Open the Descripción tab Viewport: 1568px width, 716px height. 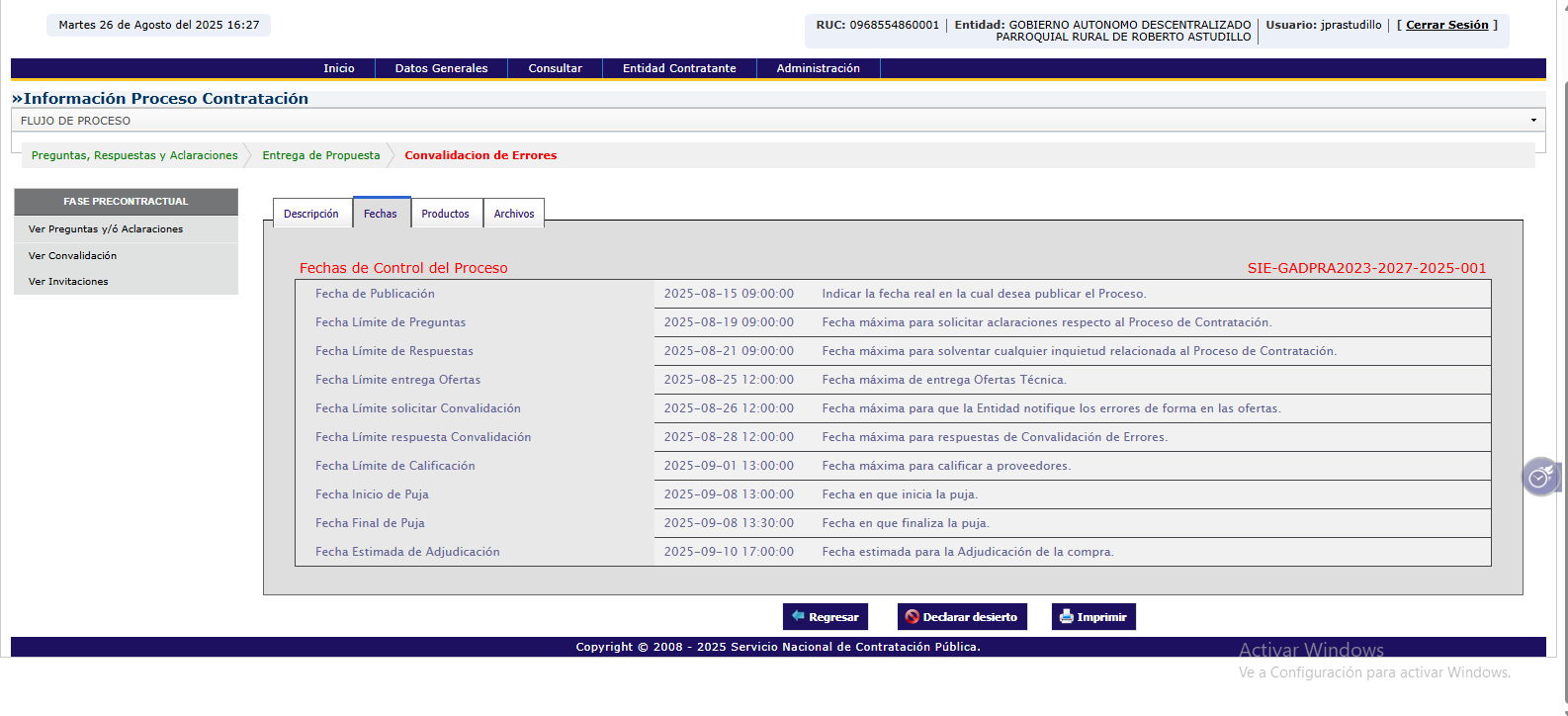coord(311,214)
